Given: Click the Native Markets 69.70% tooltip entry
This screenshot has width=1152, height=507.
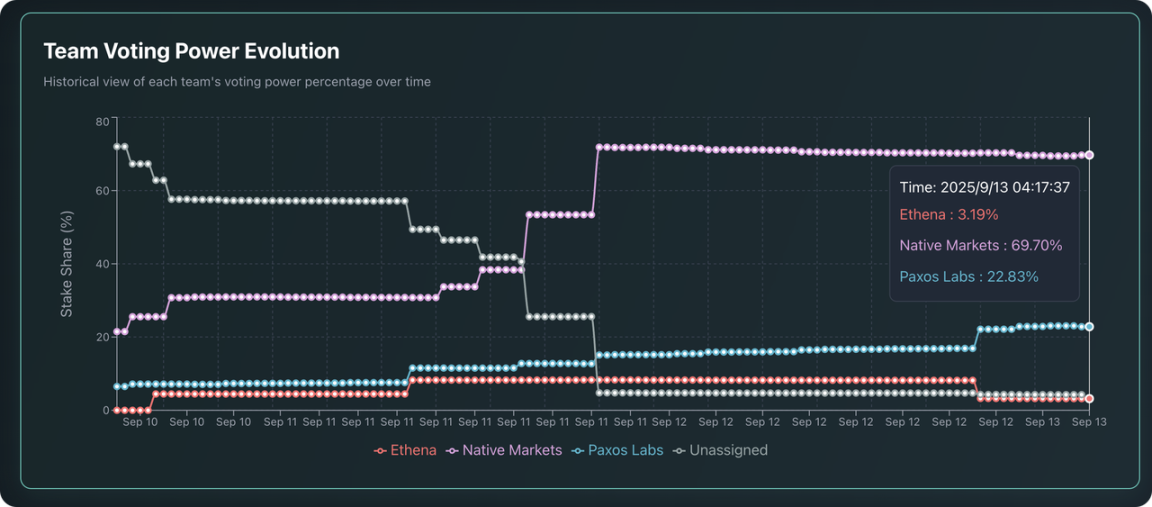Looking at the screenshot, I should [980, 245].
